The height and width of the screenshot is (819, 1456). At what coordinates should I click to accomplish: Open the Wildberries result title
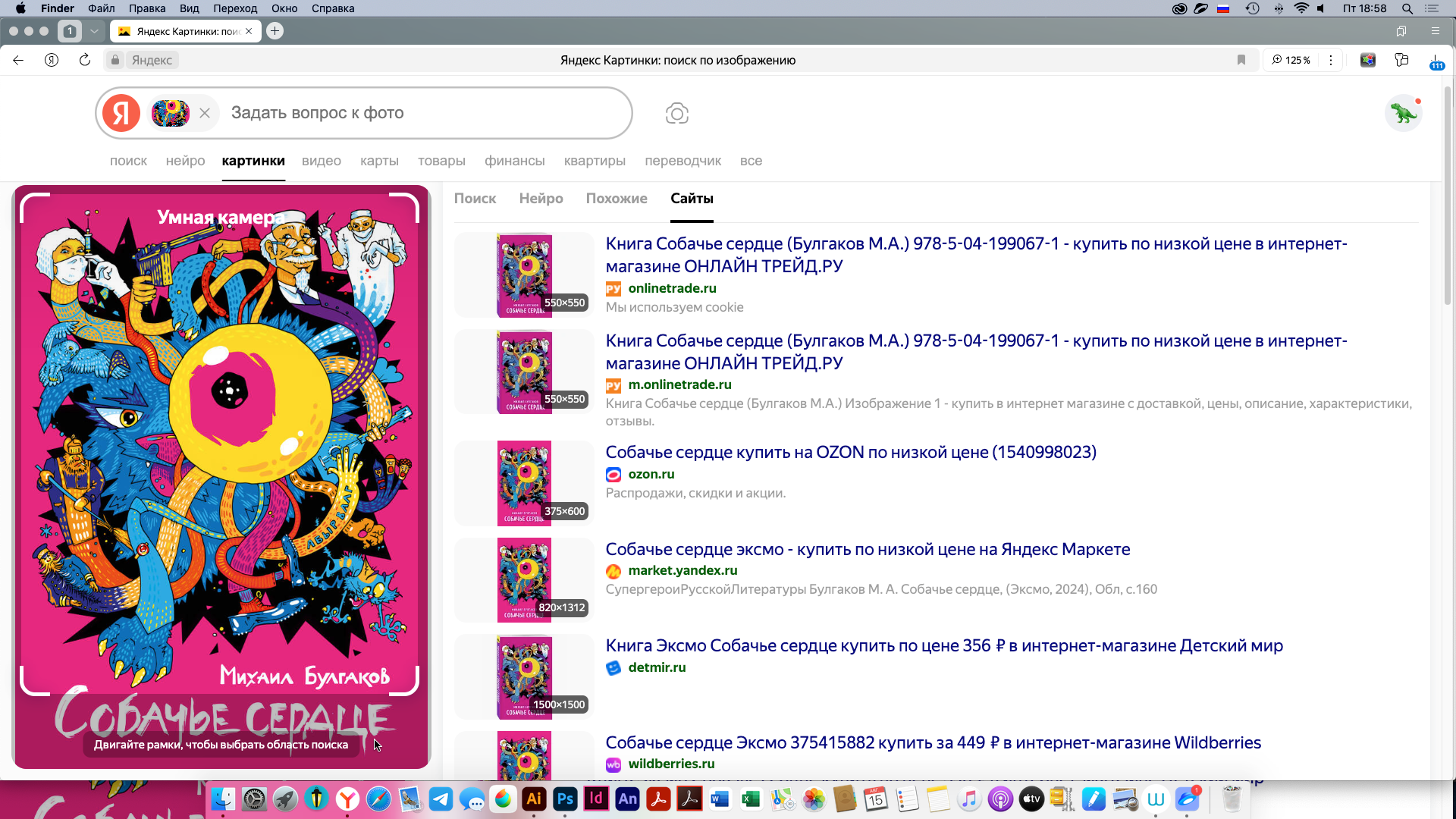click(x=934, y=743)
